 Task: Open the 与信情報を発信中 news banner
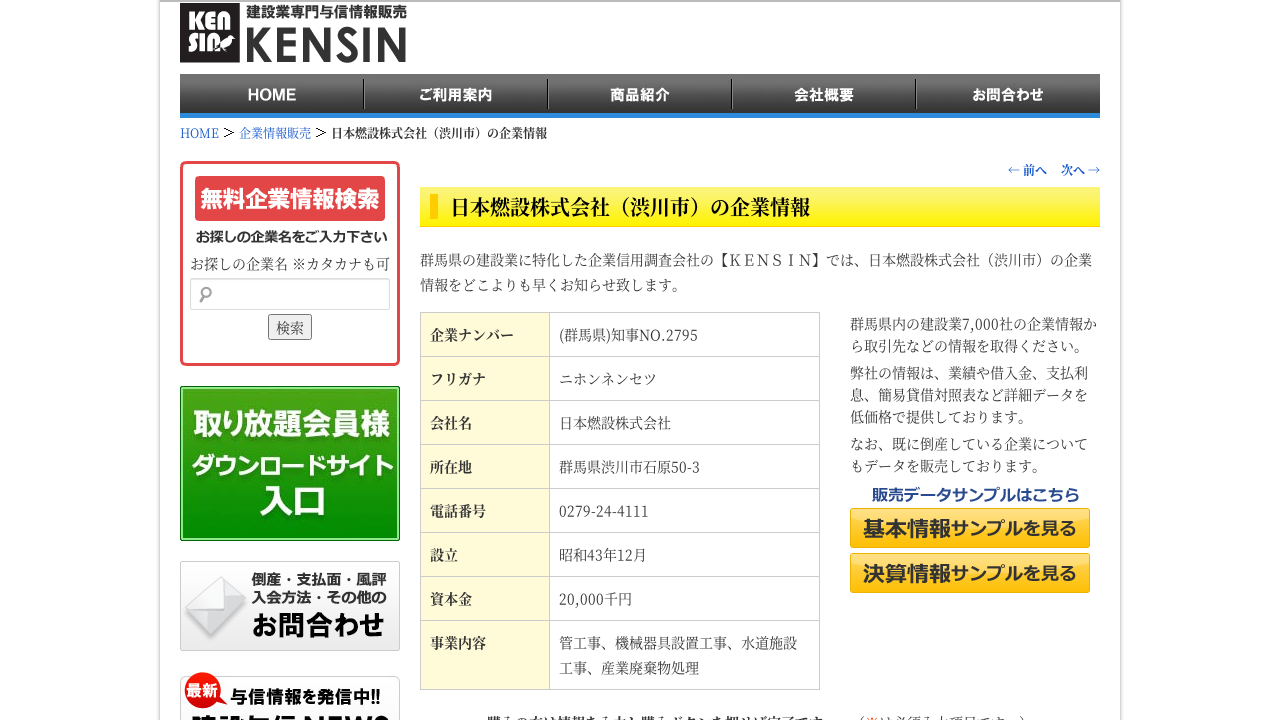290,698
